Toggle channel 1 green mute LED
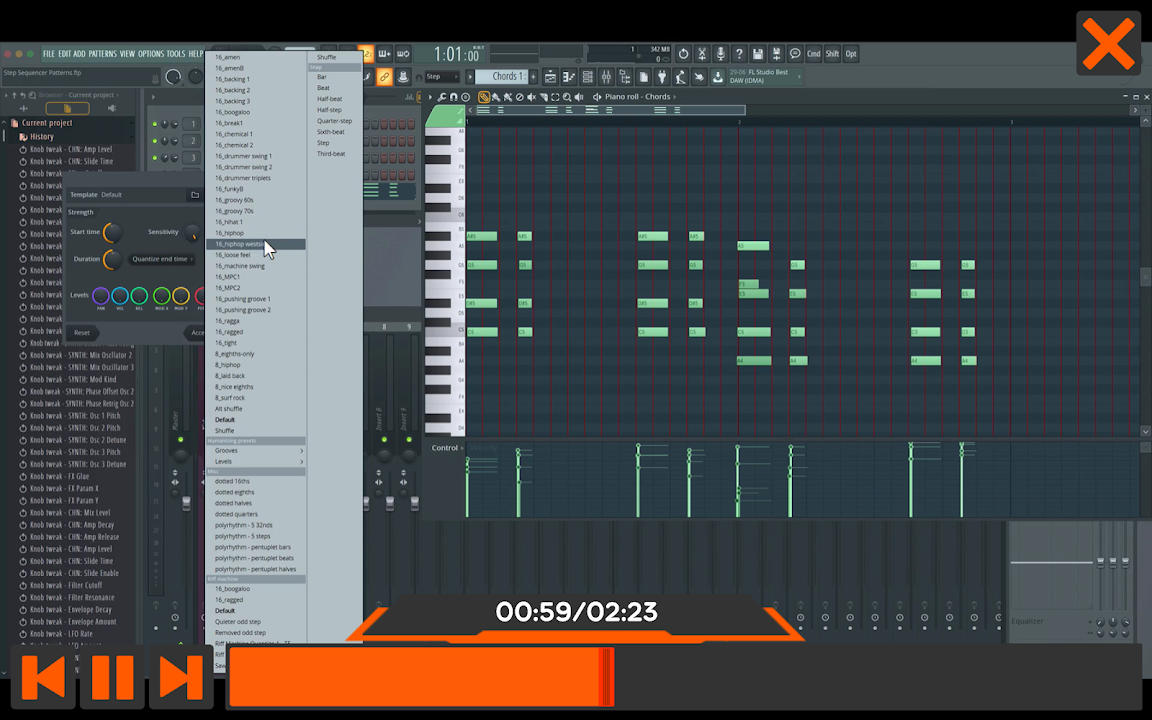The width and height of the screenshot is (1152, 720). coord(155,125)
